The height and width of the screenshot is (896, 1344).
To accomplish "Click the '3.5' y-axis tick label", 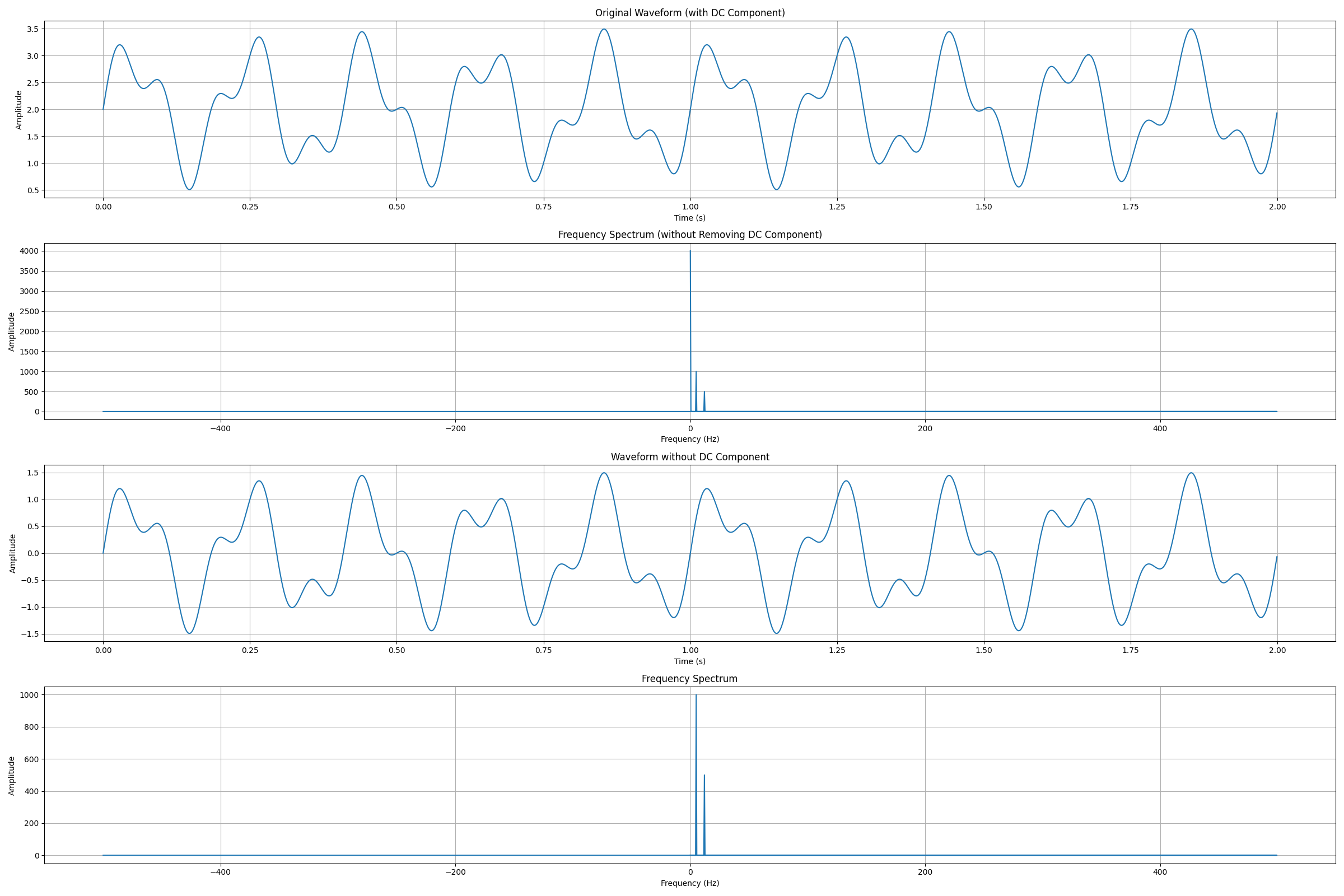I will click(x=32, y=29).
